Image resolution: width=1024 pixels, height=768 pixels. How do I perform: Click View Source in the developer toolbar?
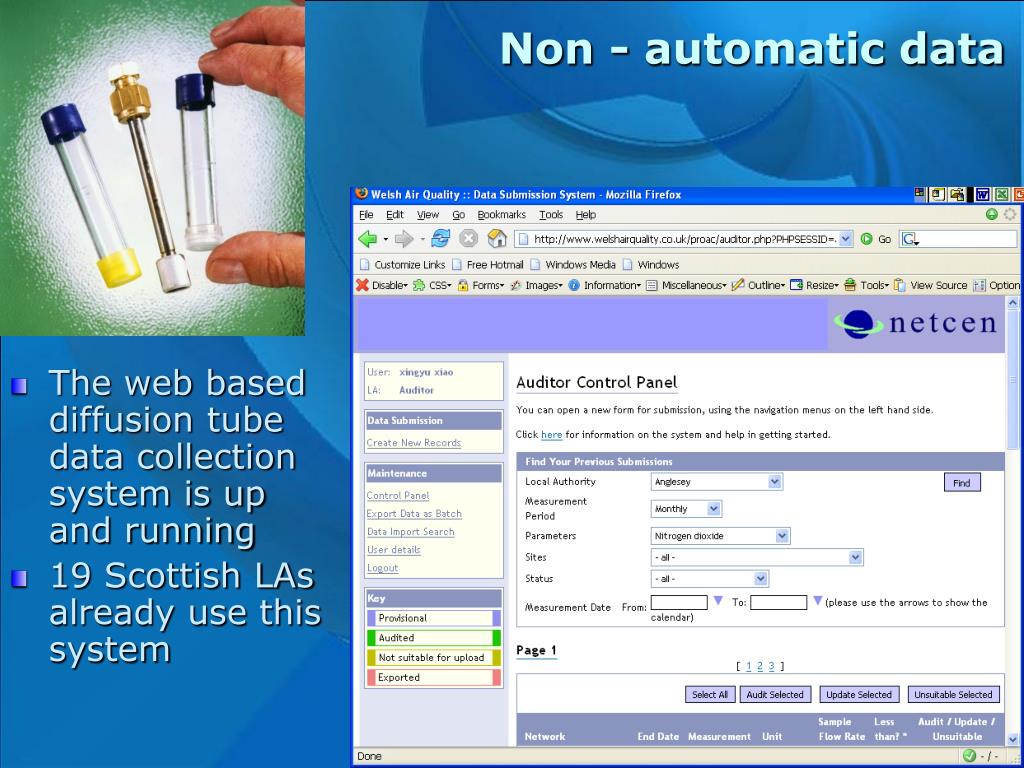931,285
